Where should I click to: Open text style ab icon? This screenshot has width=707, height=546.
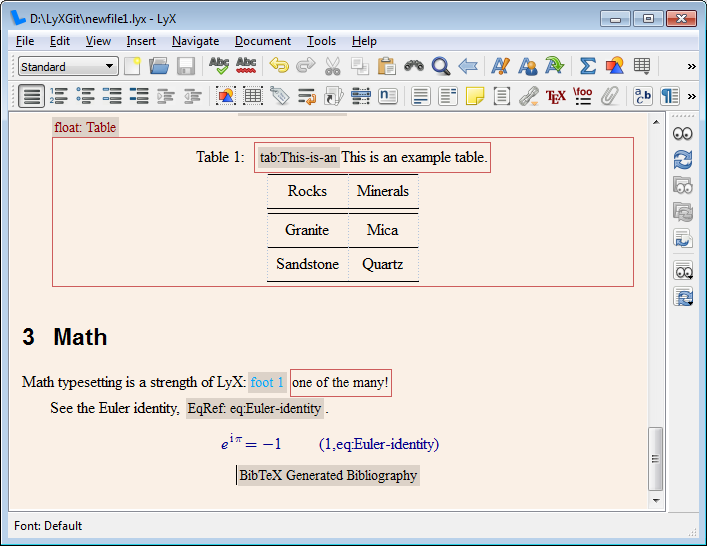pyautogui.click(x=643, y=96)
